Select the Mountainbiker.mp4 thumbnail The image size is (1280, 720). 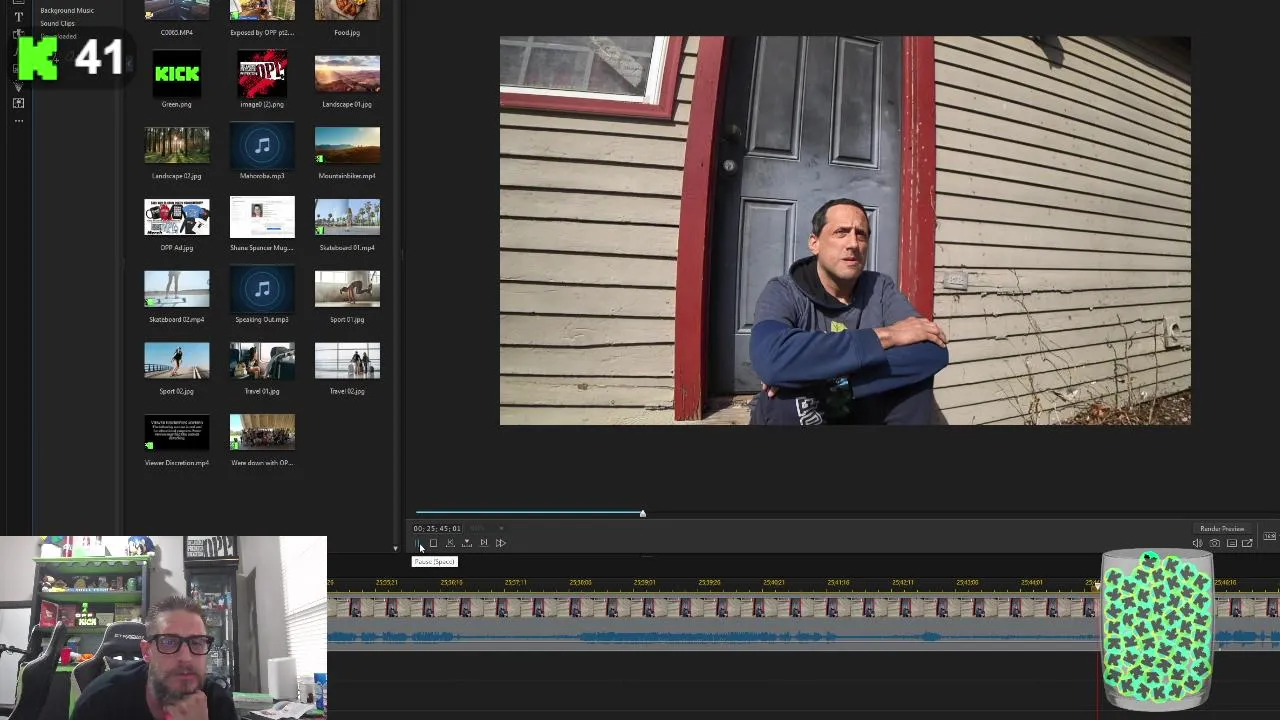click(347, 146)
